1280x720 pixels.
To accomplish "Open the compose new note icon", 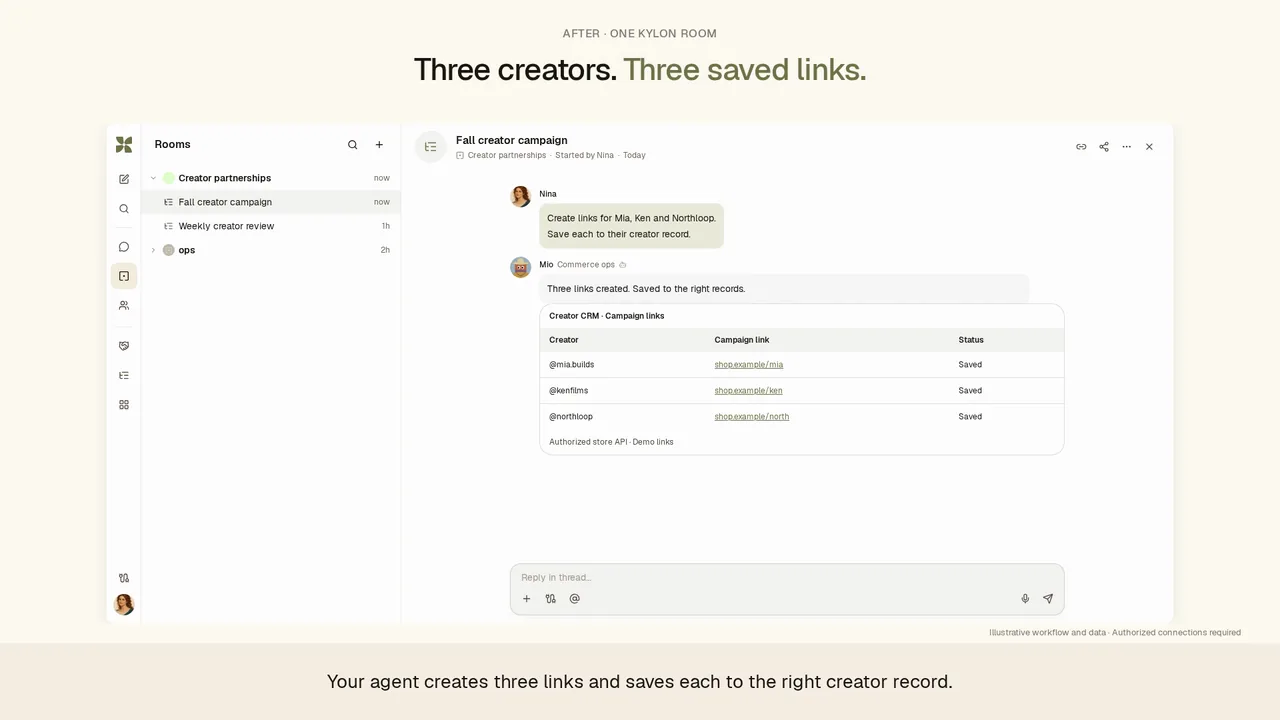I will point(124,179).
